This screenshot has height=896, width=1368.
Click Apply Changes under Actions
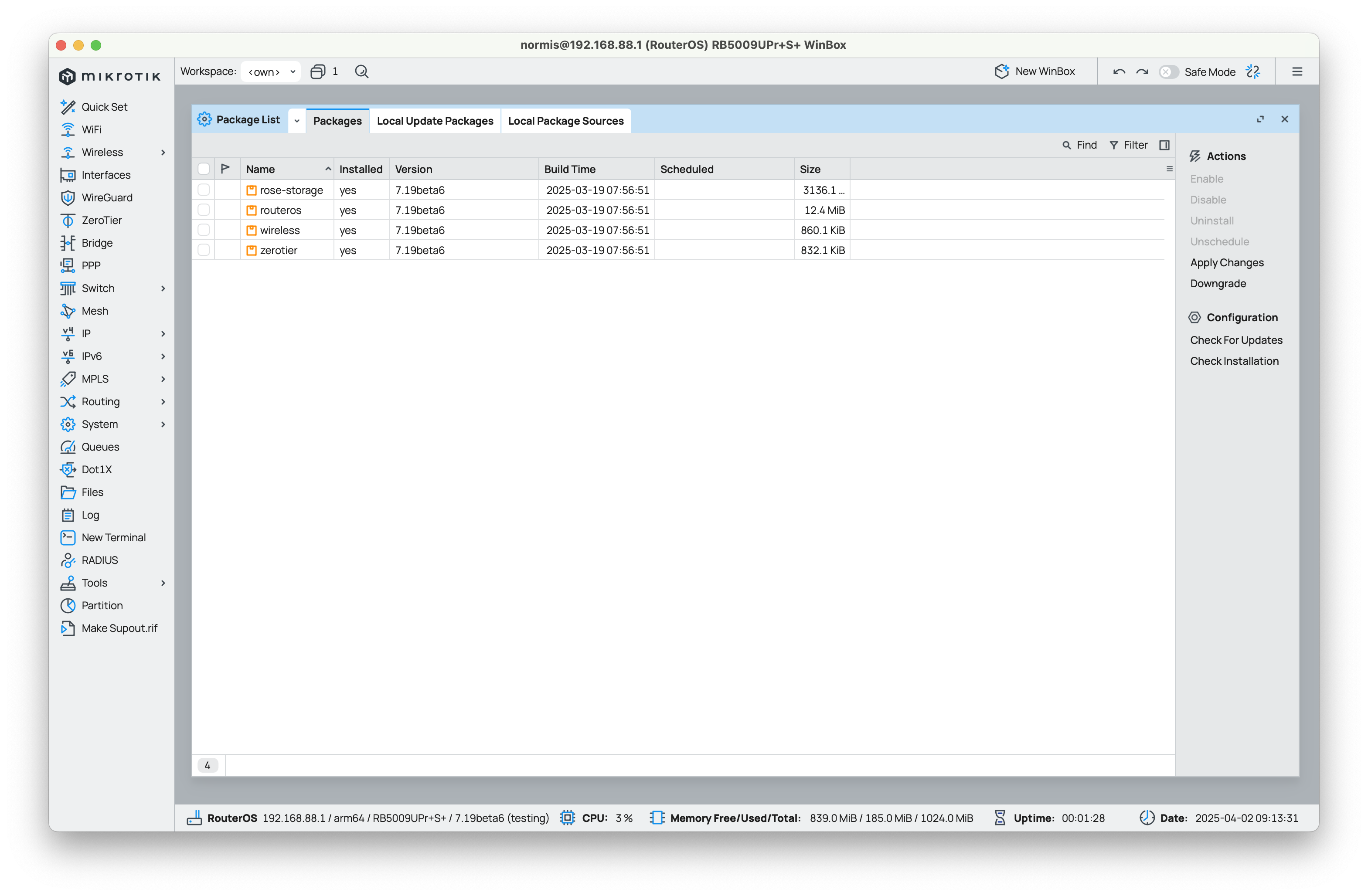(1227, 263)
